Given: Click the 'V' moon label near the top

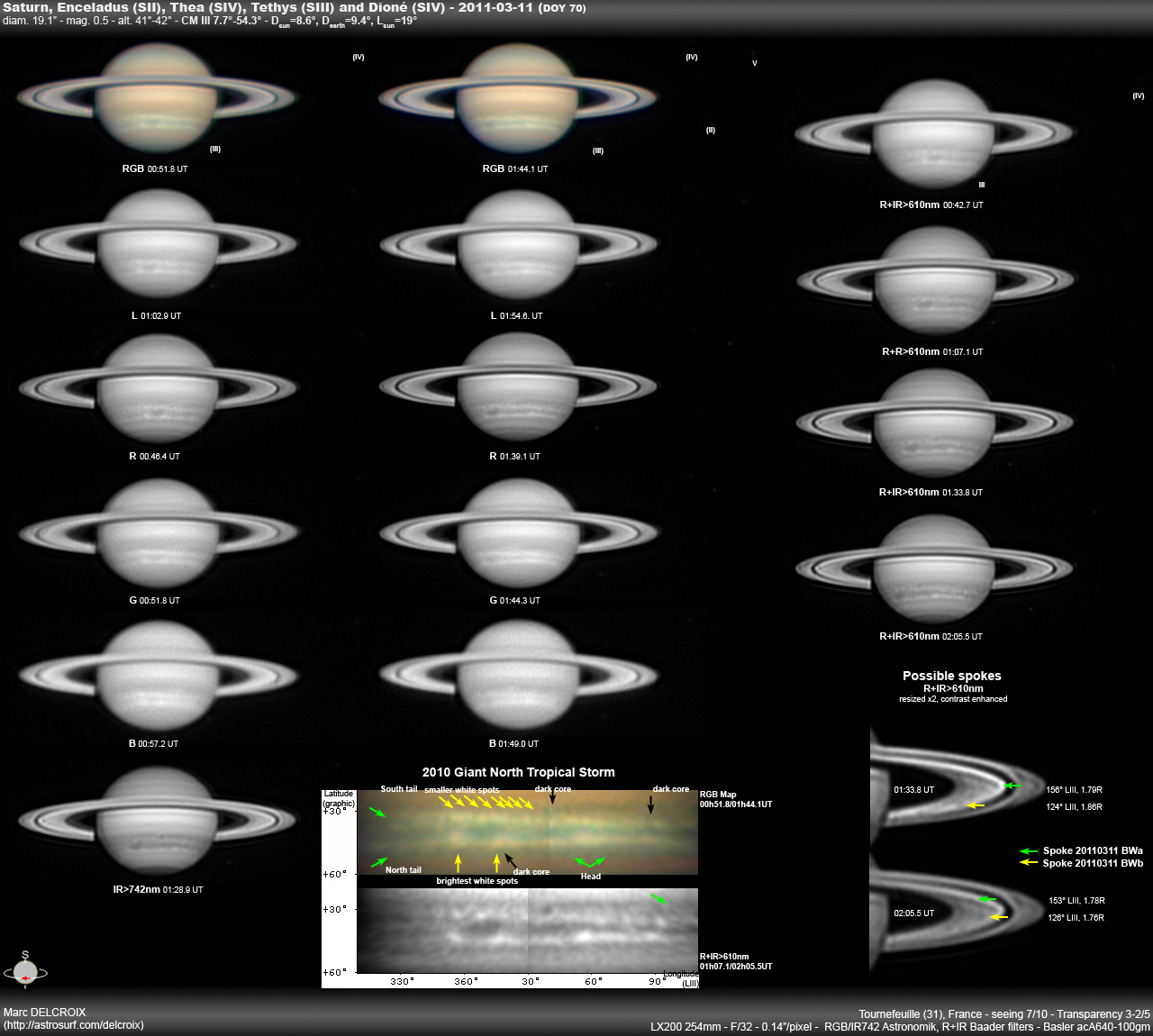Looking at the screenshot, I should click(x=755, y=63).
